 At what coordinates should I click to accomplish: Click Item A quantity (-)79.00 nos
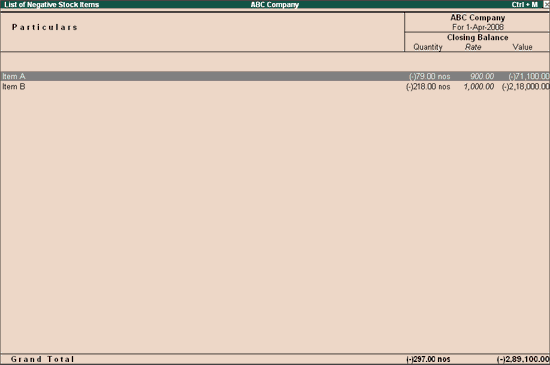point(429,76)
